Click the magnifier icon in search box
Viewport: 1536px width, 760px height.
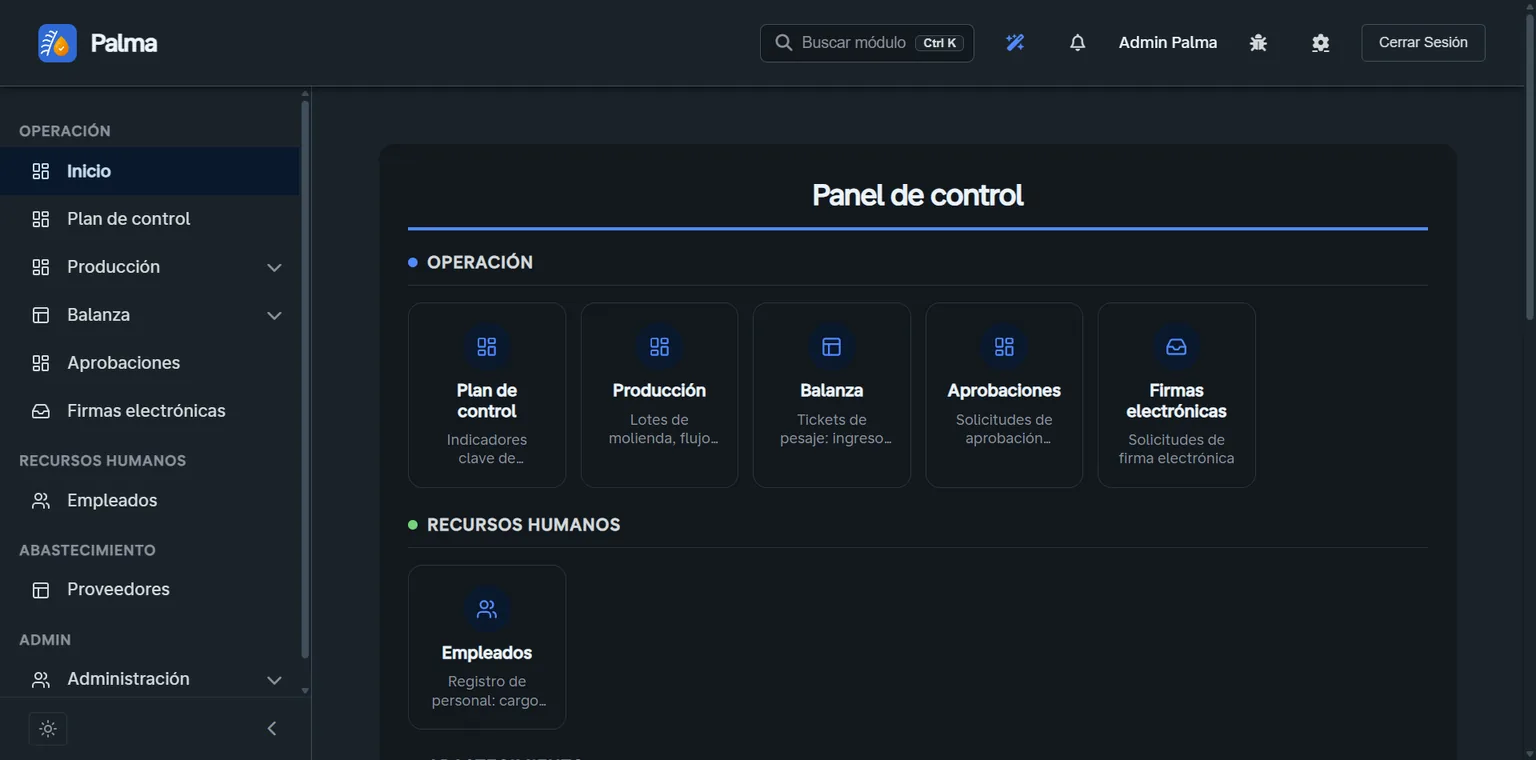point(784,43)
